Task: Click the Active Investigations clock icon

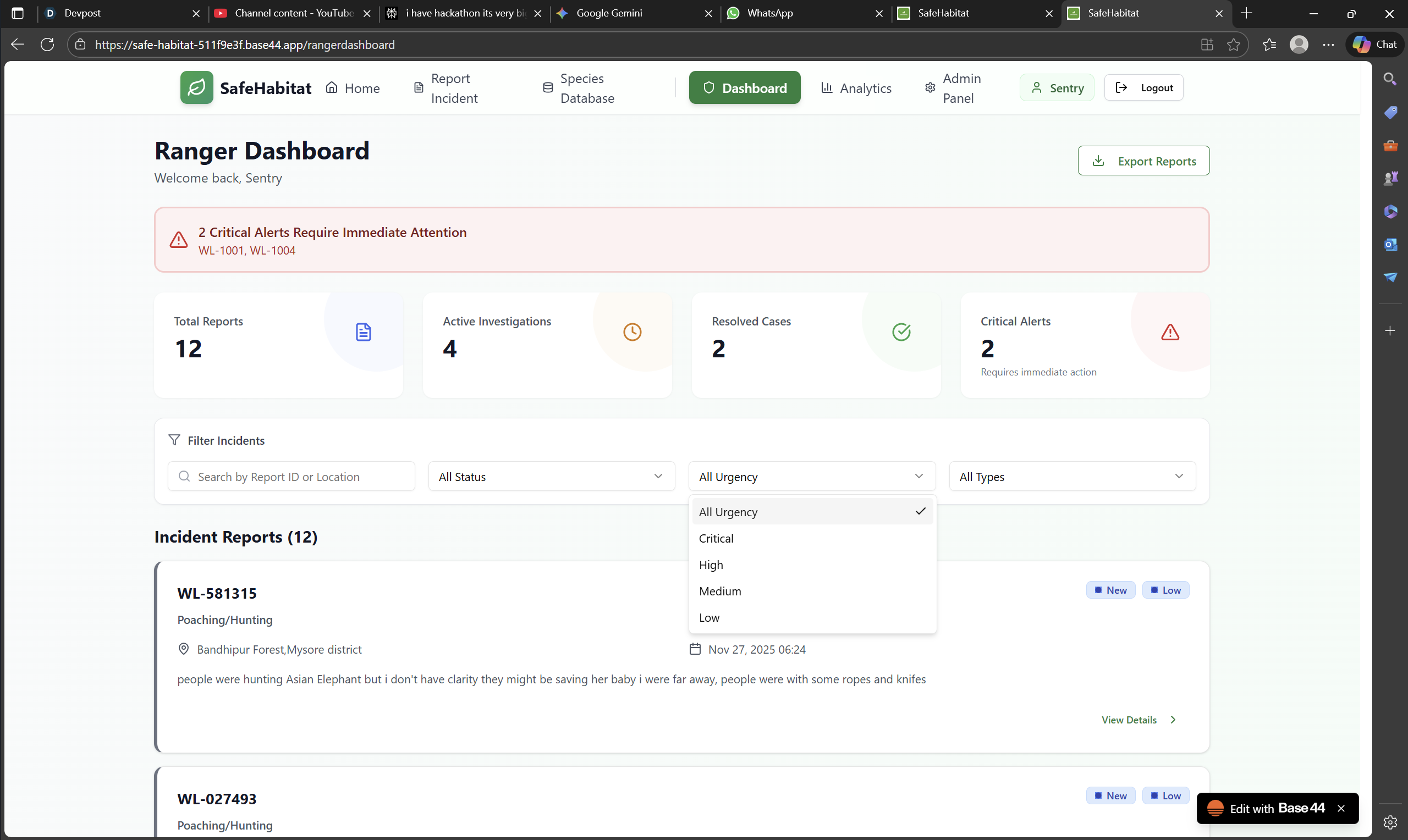Action: [632, 332]
